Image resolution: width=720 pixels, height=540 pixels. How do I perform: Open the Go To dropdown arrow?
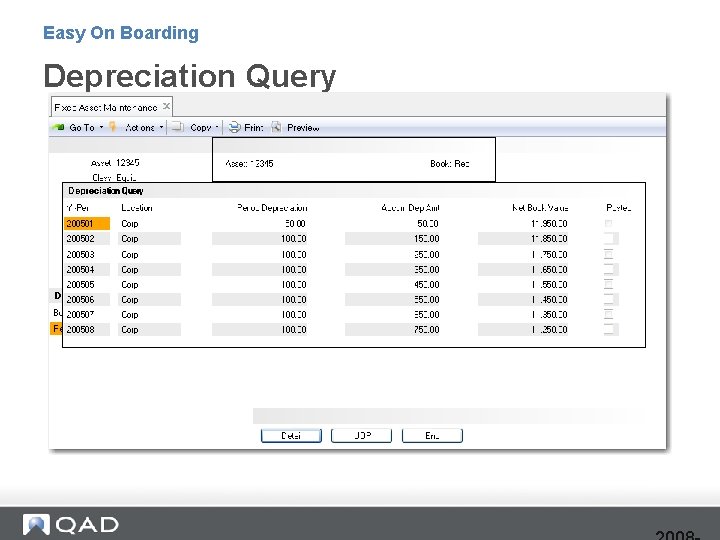pyautogui.click(x=101, y=127)
